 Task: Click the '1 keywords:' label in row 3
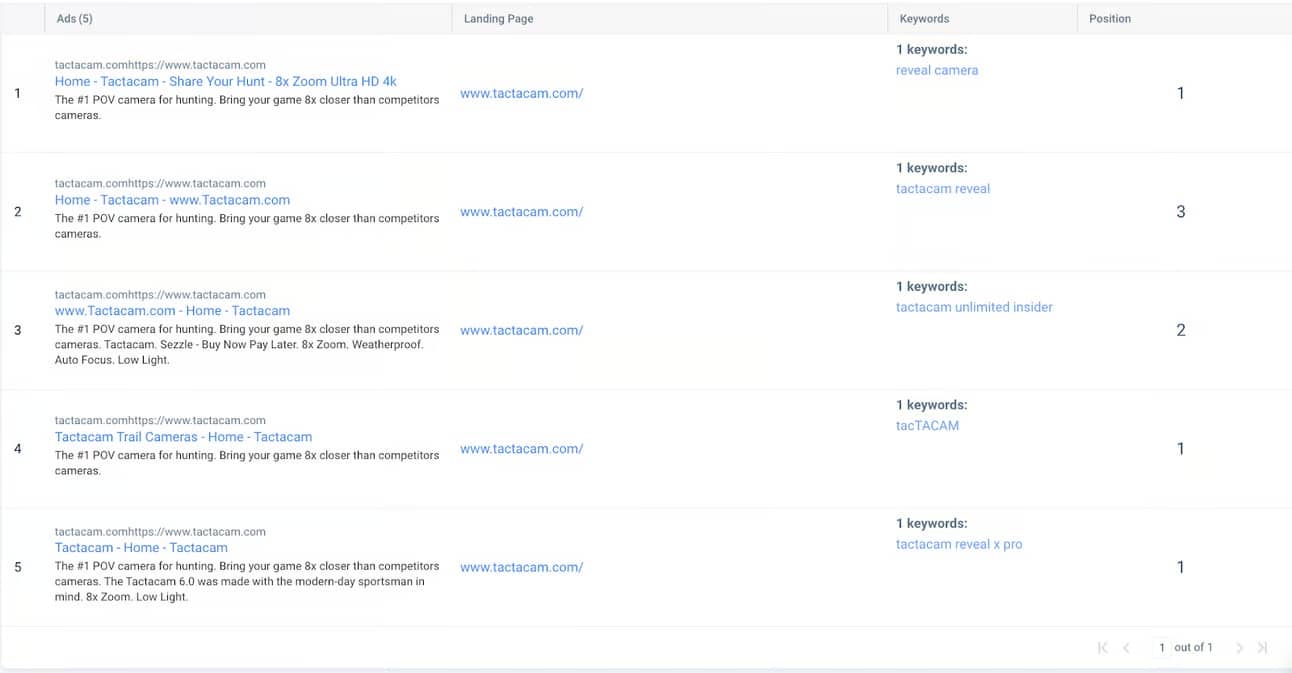pos(931,286)
